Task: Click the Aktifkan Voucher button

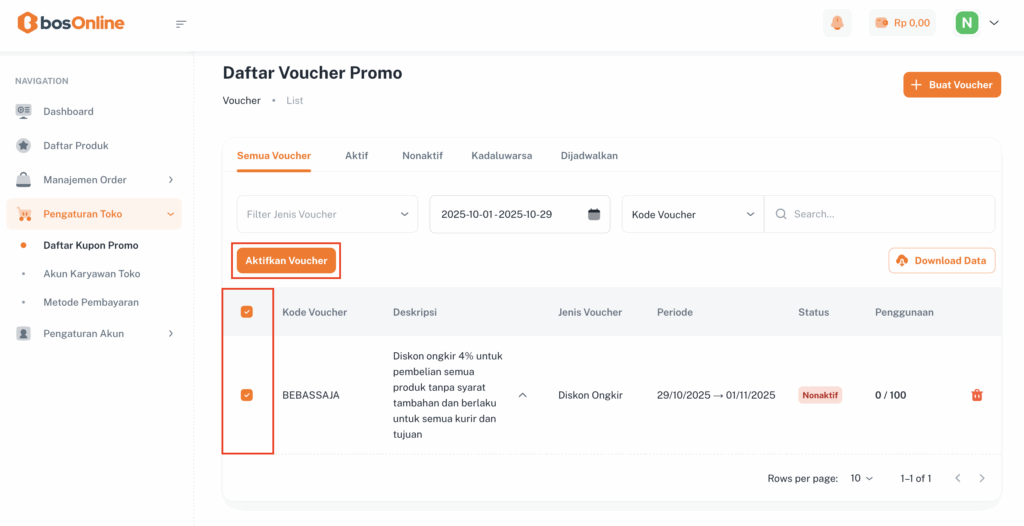Action: point(286,261)
